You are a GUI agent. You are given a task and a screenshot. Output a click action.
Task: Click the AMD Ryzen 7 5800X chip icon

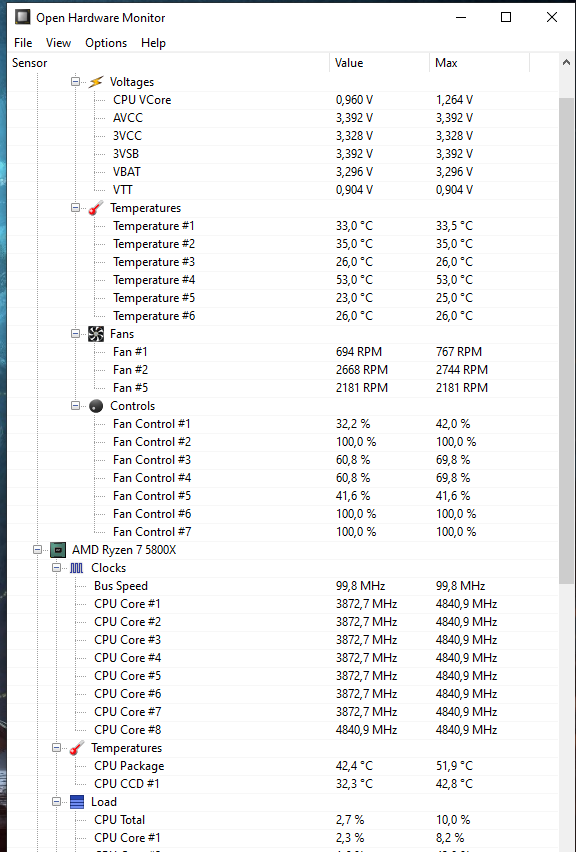(58, 550)
